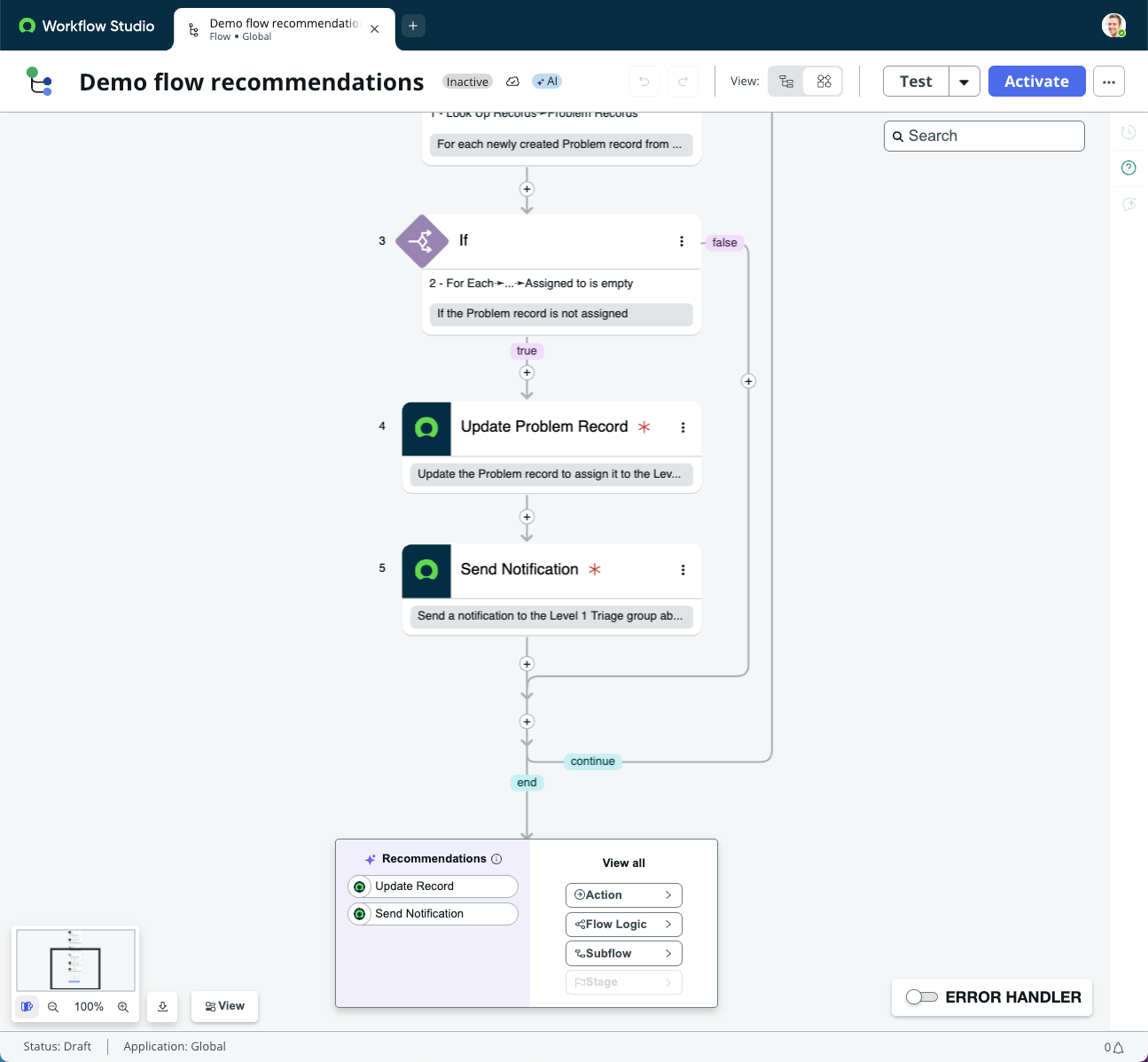Click the If flow logic diamond icon
The height and width of the screenshot is (1062, 1148).
[421, 241]
